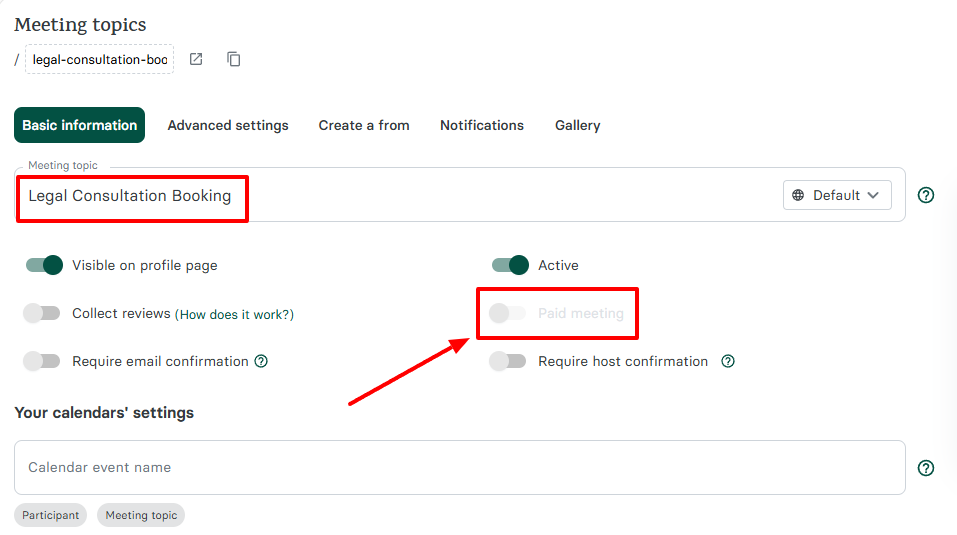Toggle the Paid meeting switch
The height and width of the screenshot is (535, 957).
pyautogui.click(x=508, y=313)
